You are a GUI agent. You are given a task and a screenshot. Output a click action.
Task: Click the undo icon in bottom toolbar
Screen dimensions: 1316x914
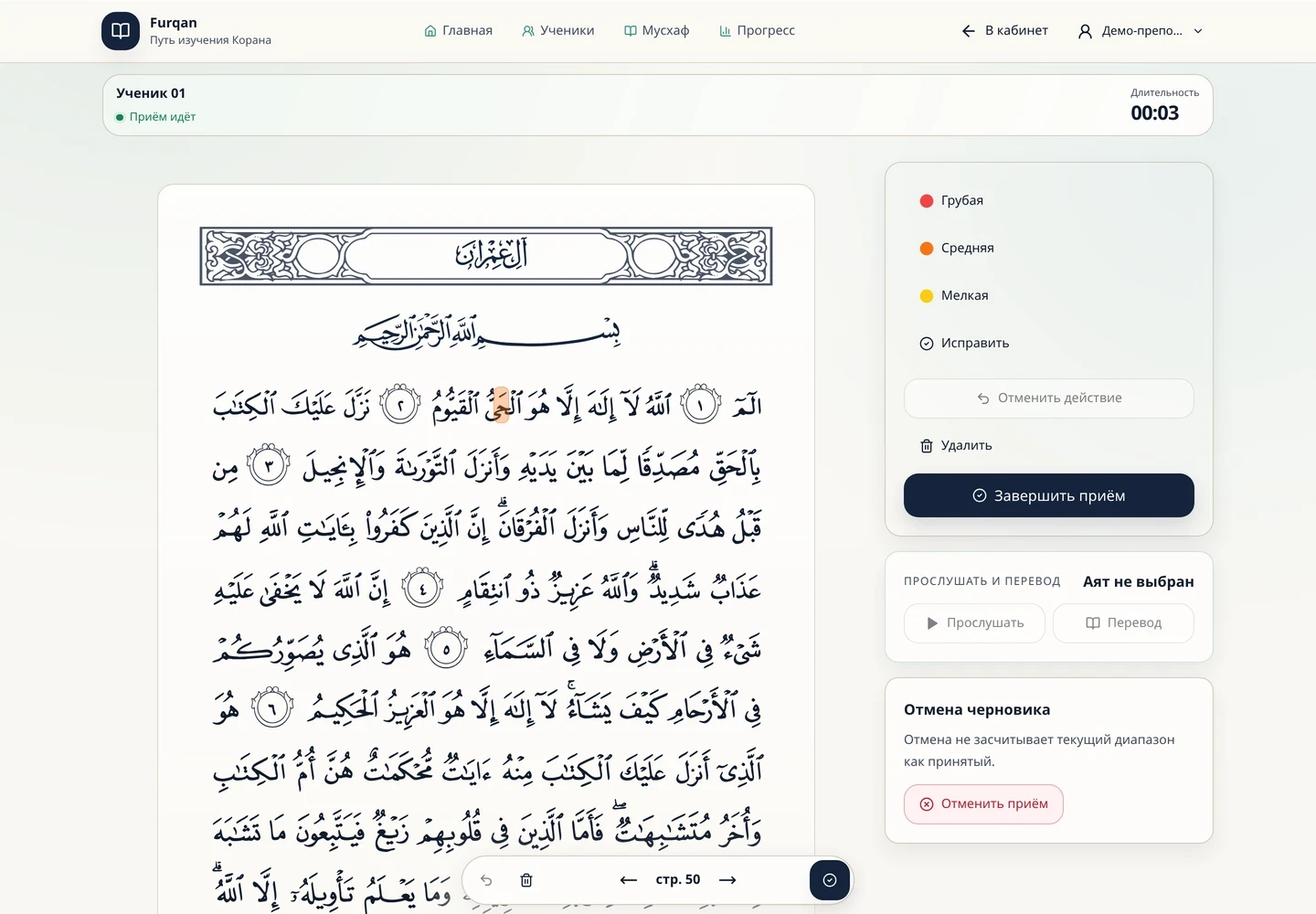coord(486,880)
